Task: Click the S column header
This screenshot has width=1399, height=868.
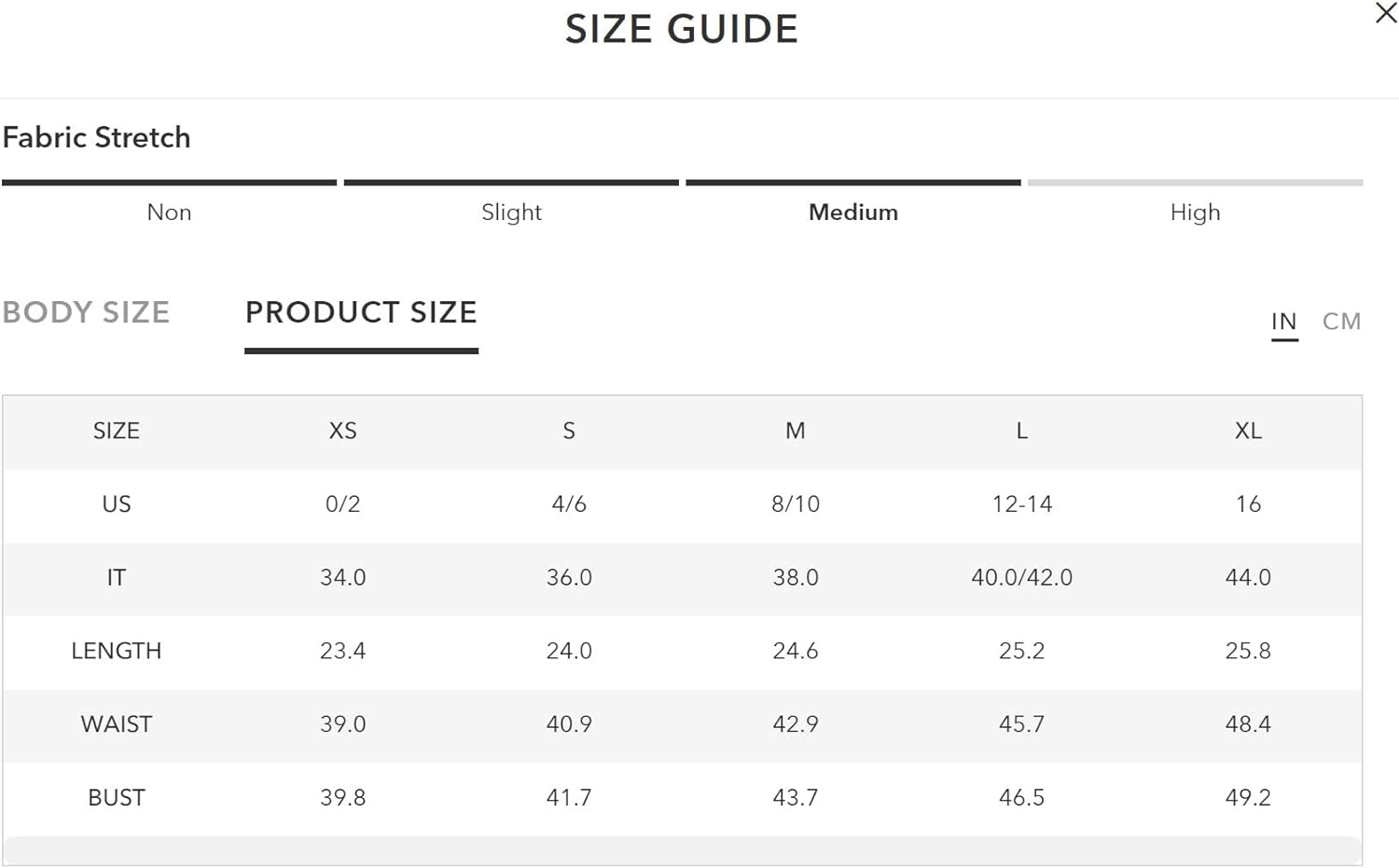Action: 569,431
